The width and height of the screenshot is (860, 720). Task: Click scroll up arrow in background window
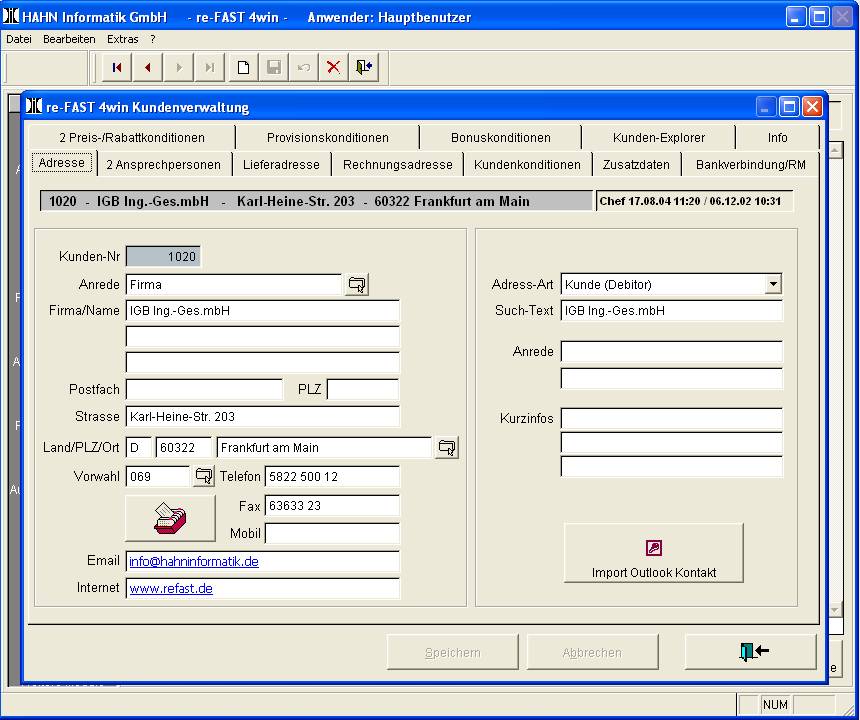click(835, 150)
